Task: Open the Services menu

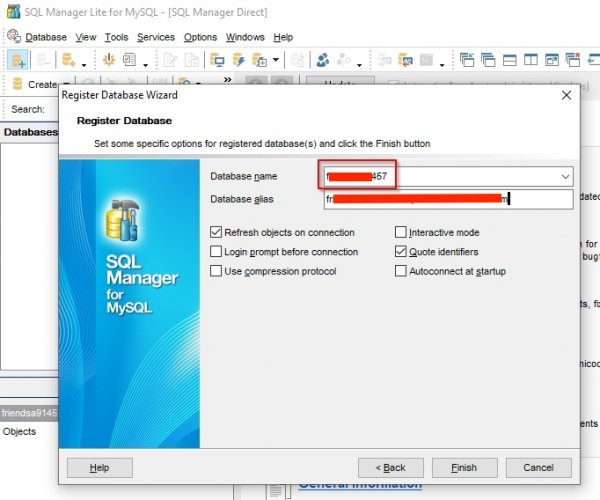Action: (155, 37)
